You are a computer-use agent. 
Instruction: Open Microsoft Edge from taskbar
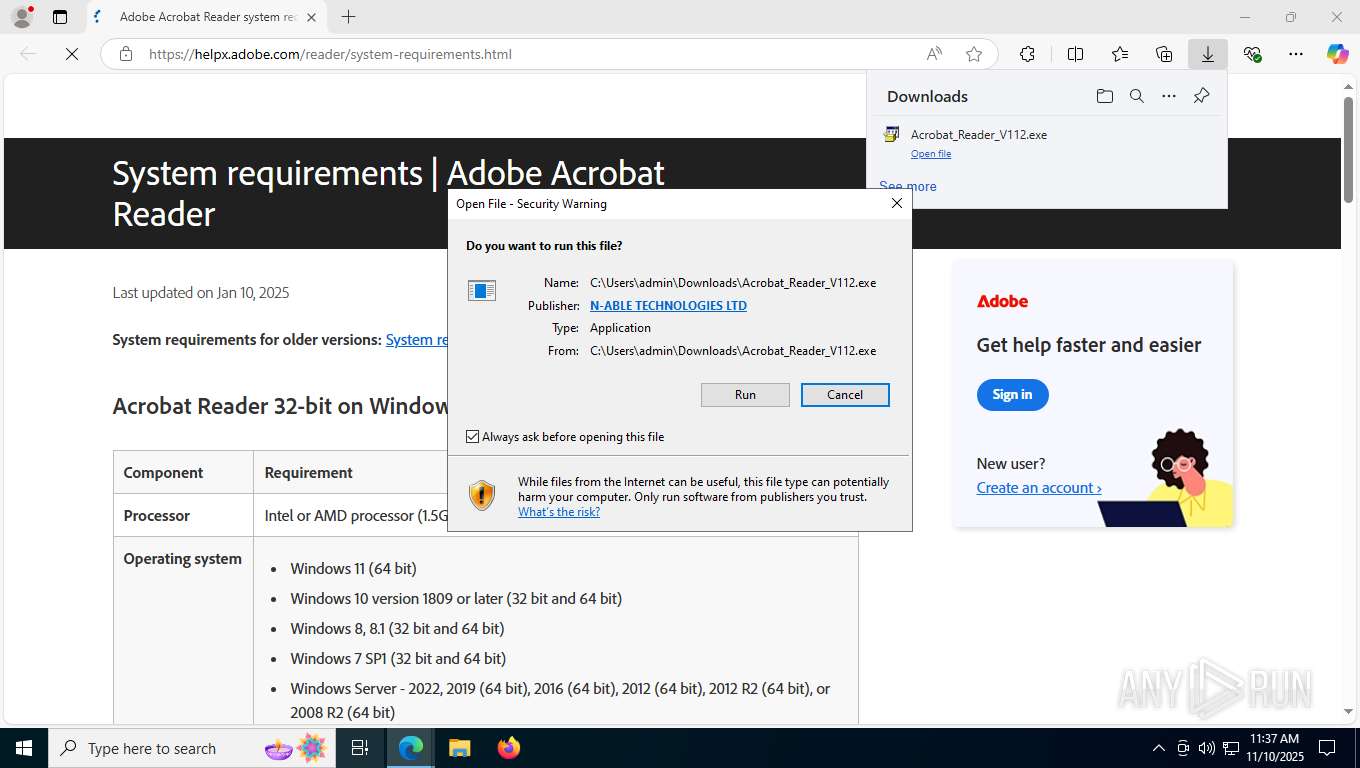coord(411,748)
